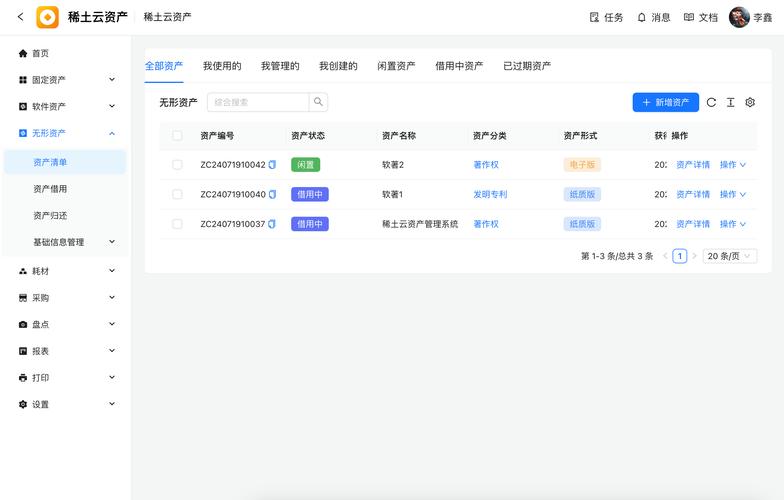Switch to the 闲置资产 tab
The height and width of the screenshot is (500, 784).
[x=396, y=66]
